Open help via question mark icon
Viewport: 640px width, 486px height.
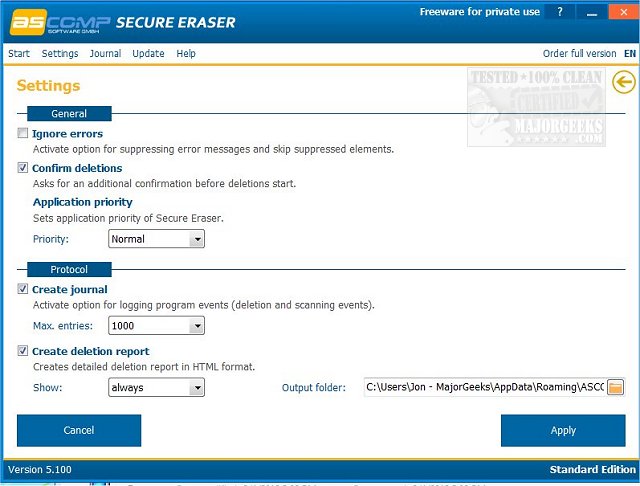[560, 12]
